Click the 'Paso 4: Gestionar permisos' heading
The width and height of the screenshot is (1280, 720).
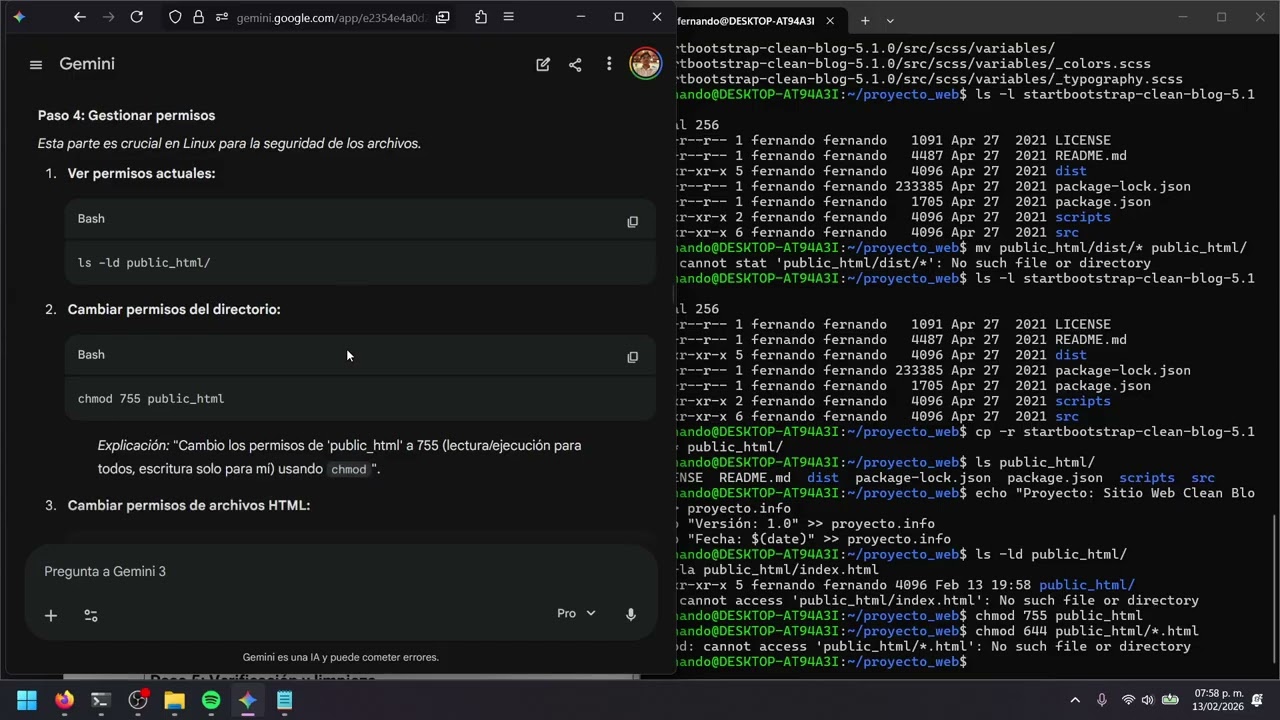click(126, 115)
